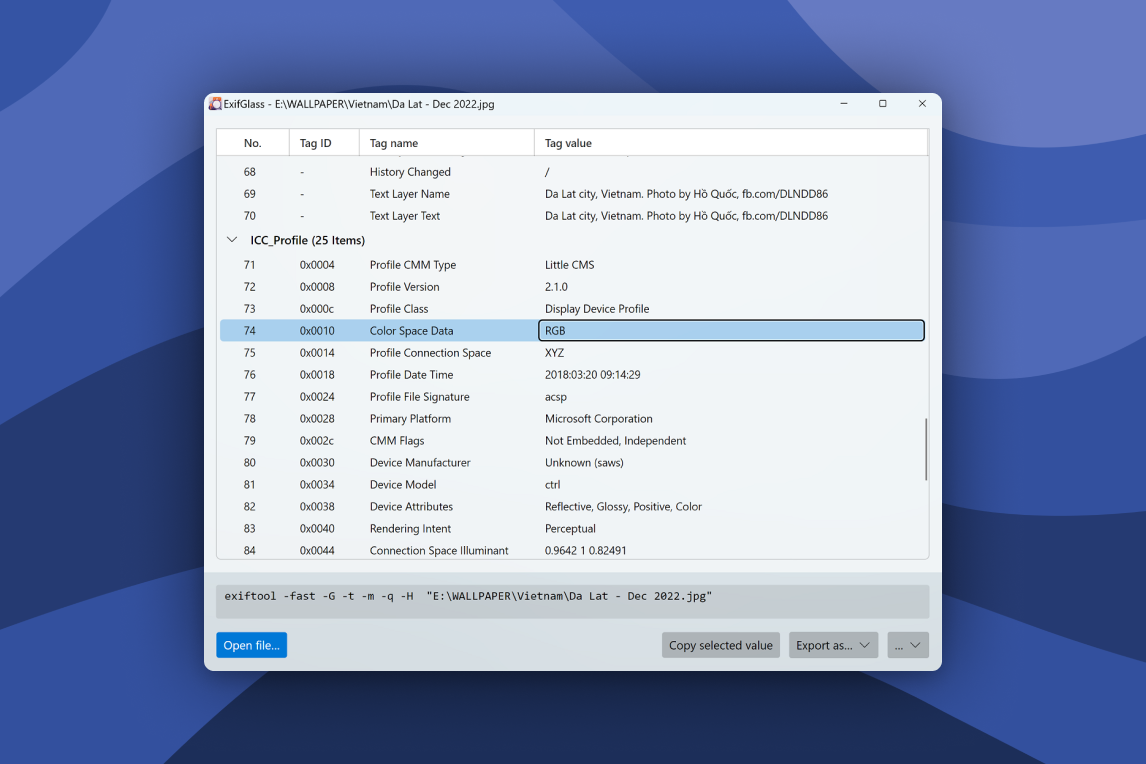This screenshot has width=1146, height=764.
Task: Select the Profile CMM Type row
Action: click(412, 265)
